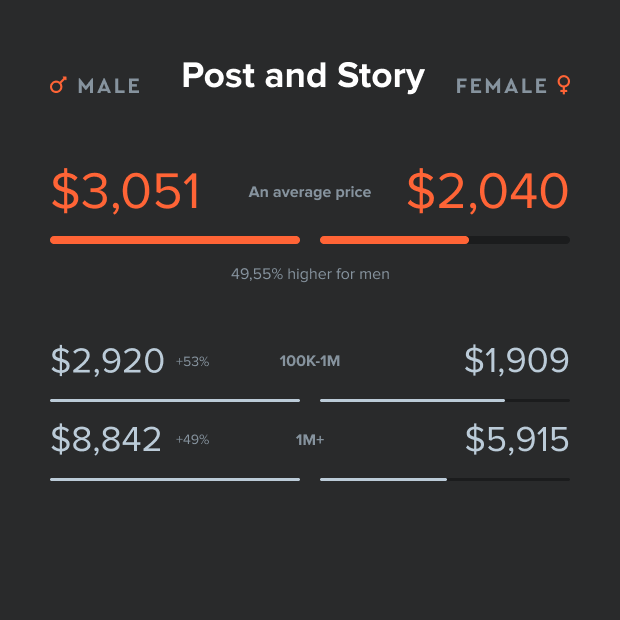Image resolution: width=620 pixels, height=620 pixels.
Task: Click the male gender symbol icon
Action: pyautogui.click(x=57, y=86)
